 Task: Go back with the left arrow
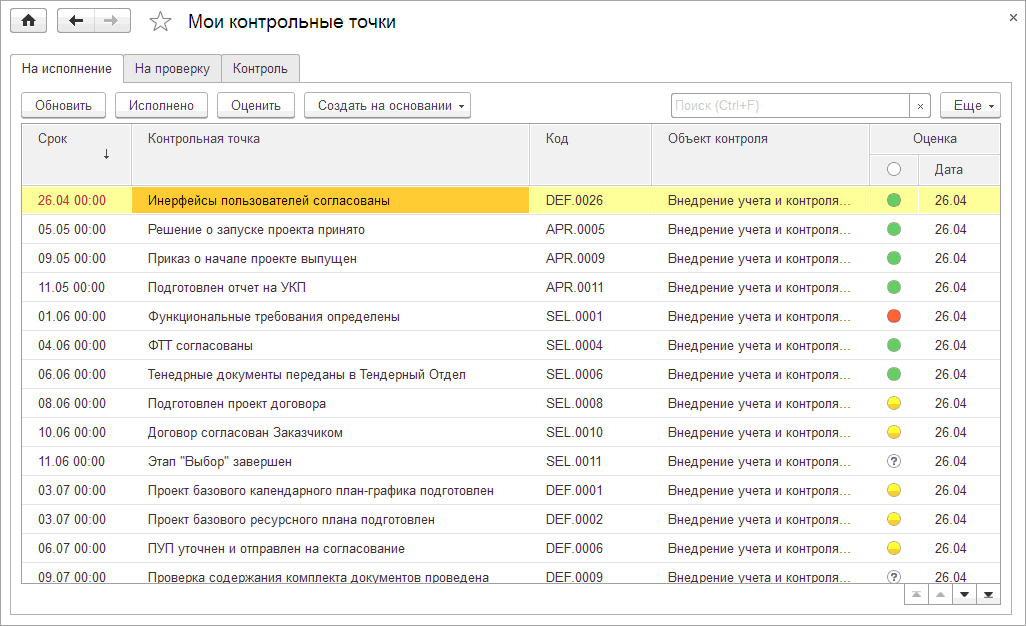tap(76, 21)
